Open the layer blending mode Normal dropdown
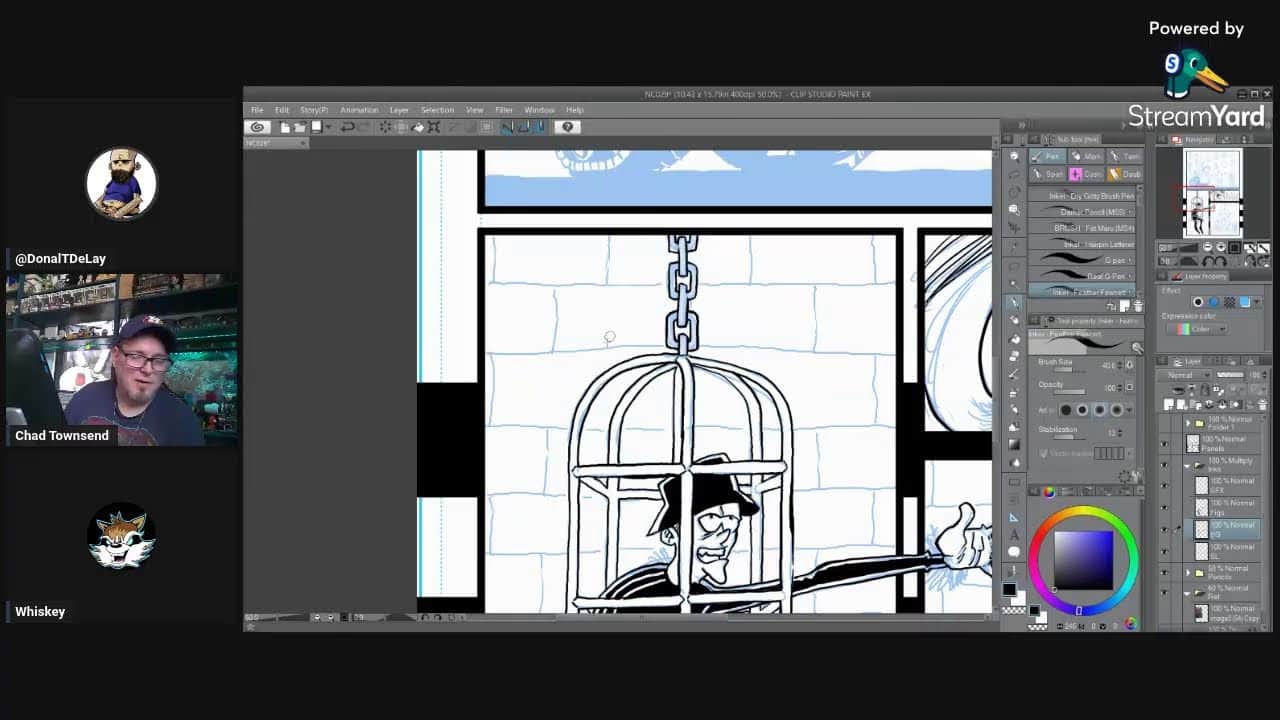Viewport: 1280px width, 720px height. click(x=1186, y=375)
